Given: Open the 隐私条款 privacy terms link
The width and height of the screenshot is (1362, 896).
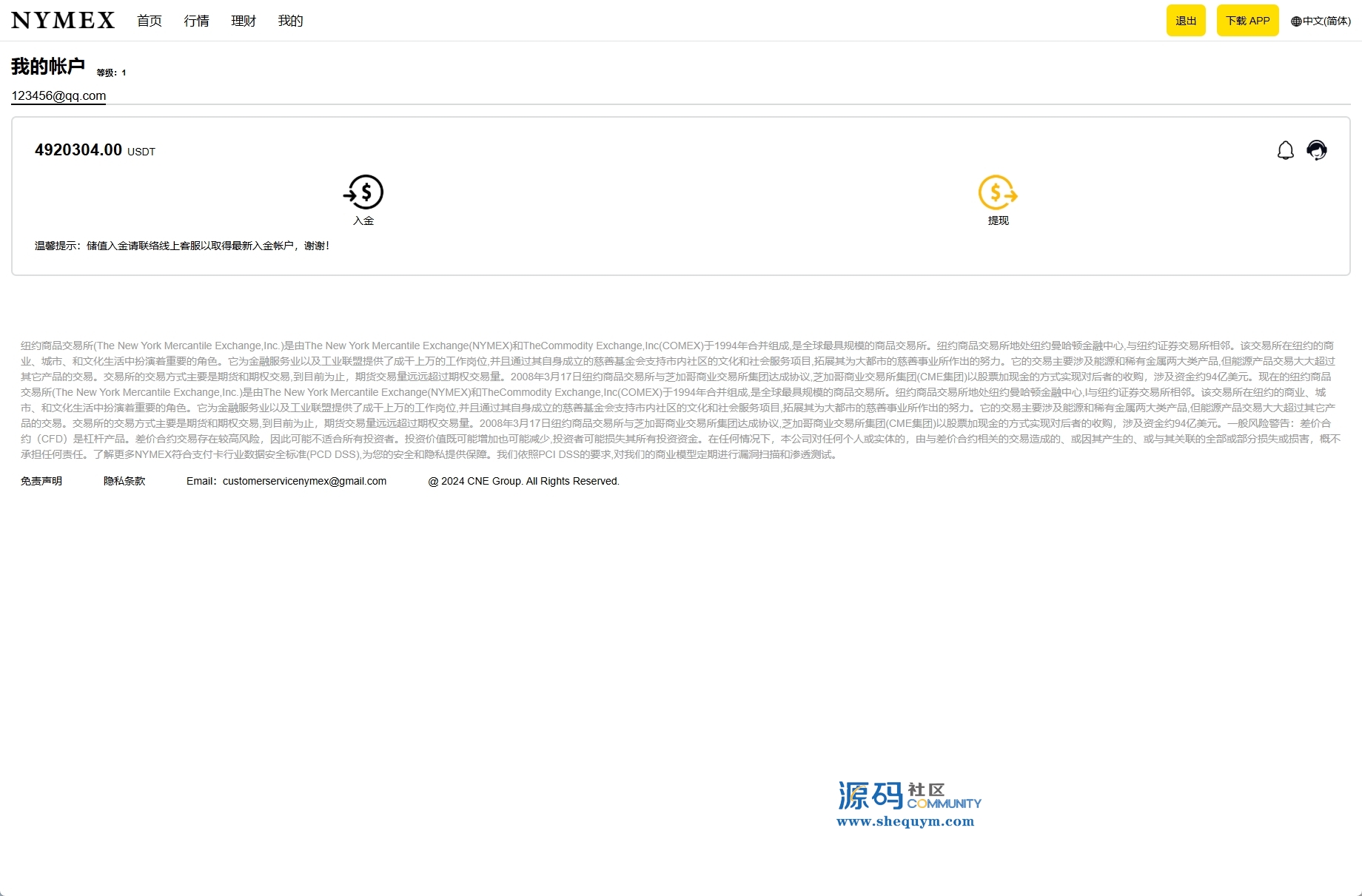Looking at the screenshot, I should (x=124, y=482).
